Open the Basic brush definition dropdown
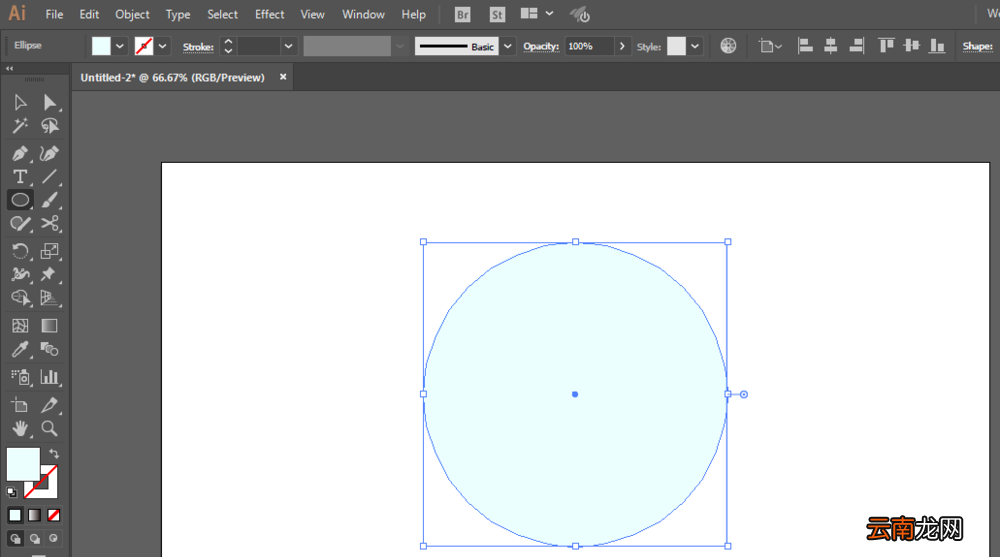The height and width of the screenshot is (557, 1000). (508, 46)
